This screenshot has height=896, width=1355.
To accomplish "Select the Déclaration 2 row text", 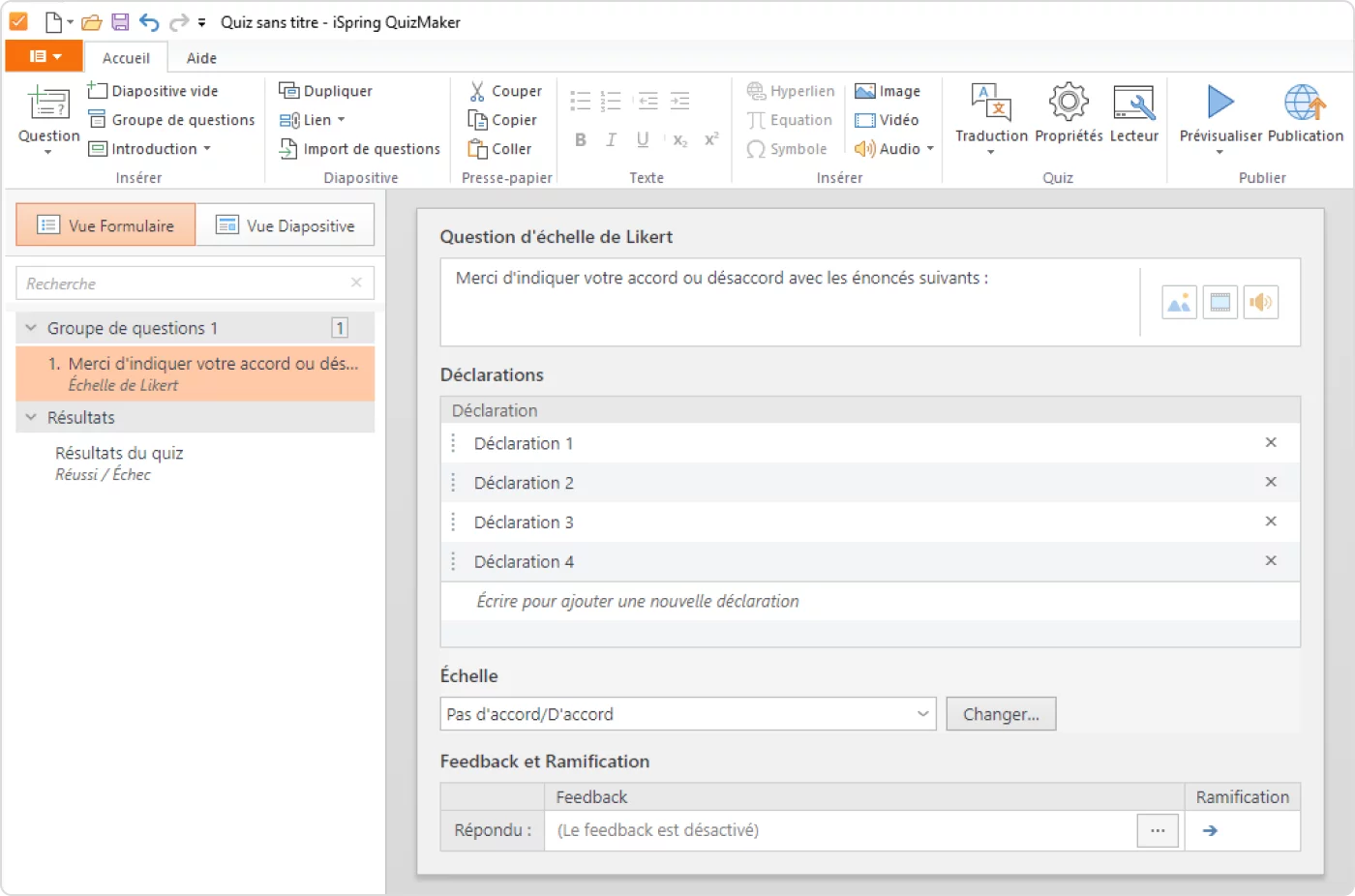I will (x=524, y=483).
